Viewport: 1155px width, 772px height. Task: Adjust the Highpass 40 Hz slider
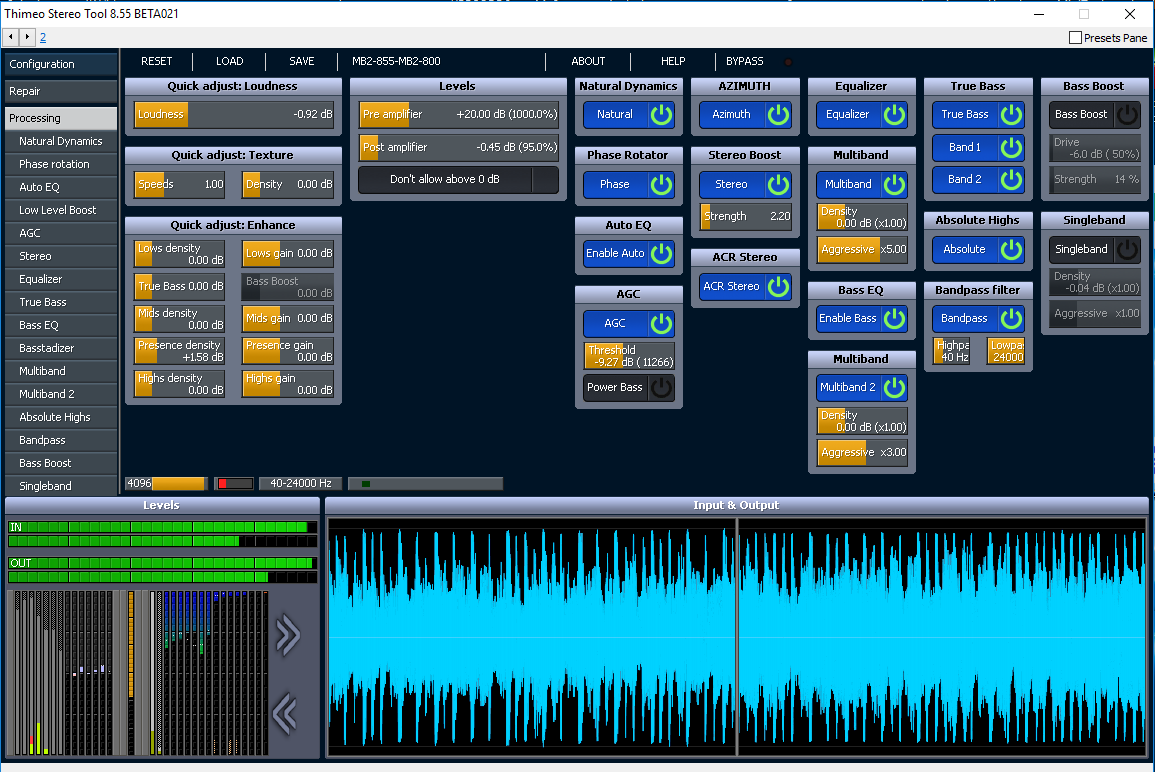tap(953, 351)
